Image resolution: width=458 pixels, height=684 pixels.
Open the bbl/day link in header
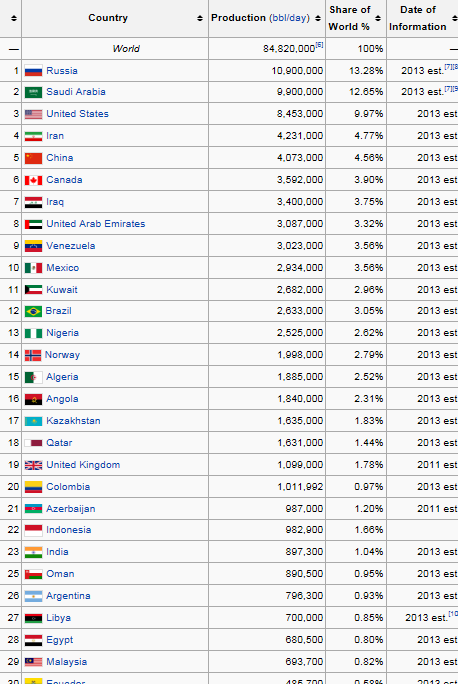[x=289, y=18]
